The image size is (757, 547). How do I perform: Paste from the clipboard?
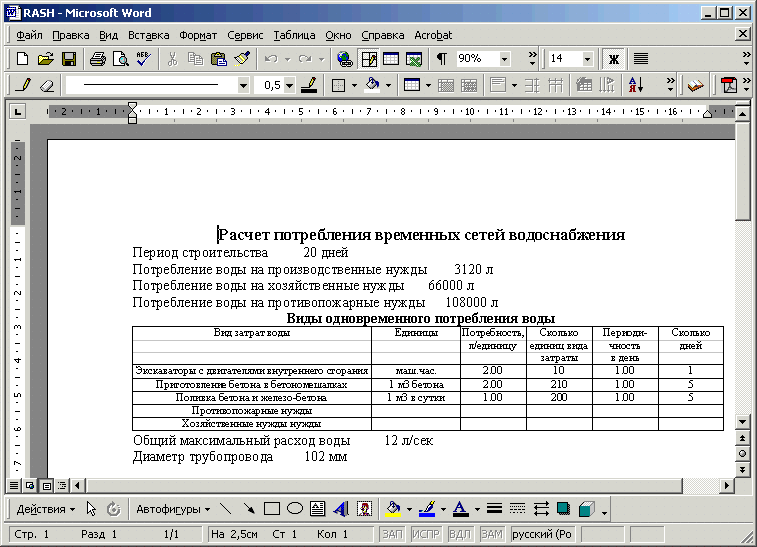coord(219,59)
